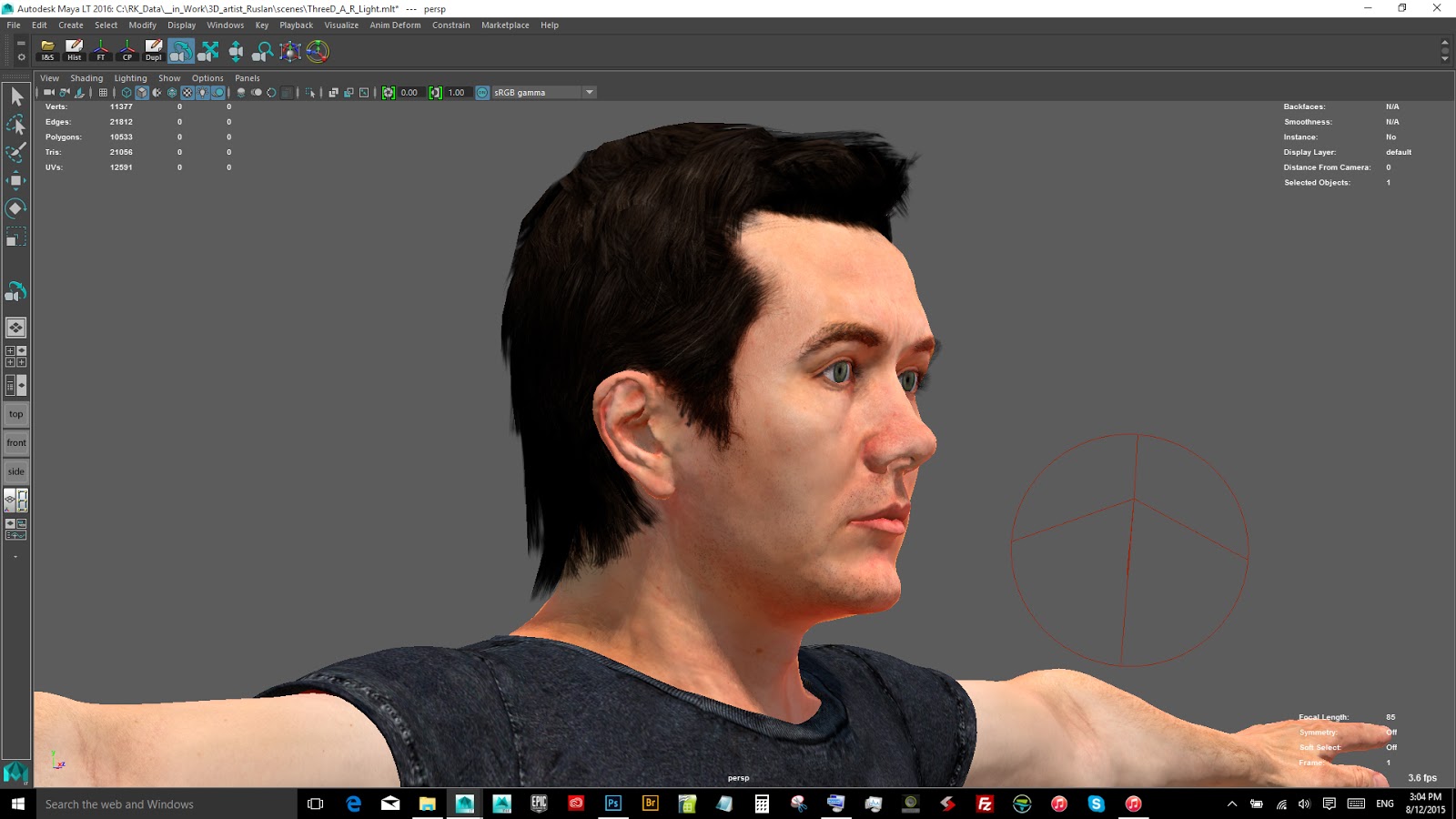The image size is (1456, 819).
Task: Switch to the front view layout button
Action: pos(15,442)
